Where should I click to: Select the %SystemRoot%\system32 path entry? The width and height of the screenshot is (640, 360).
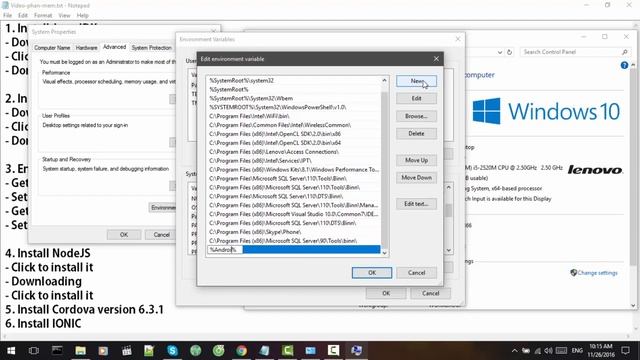[x=293, y=80]
